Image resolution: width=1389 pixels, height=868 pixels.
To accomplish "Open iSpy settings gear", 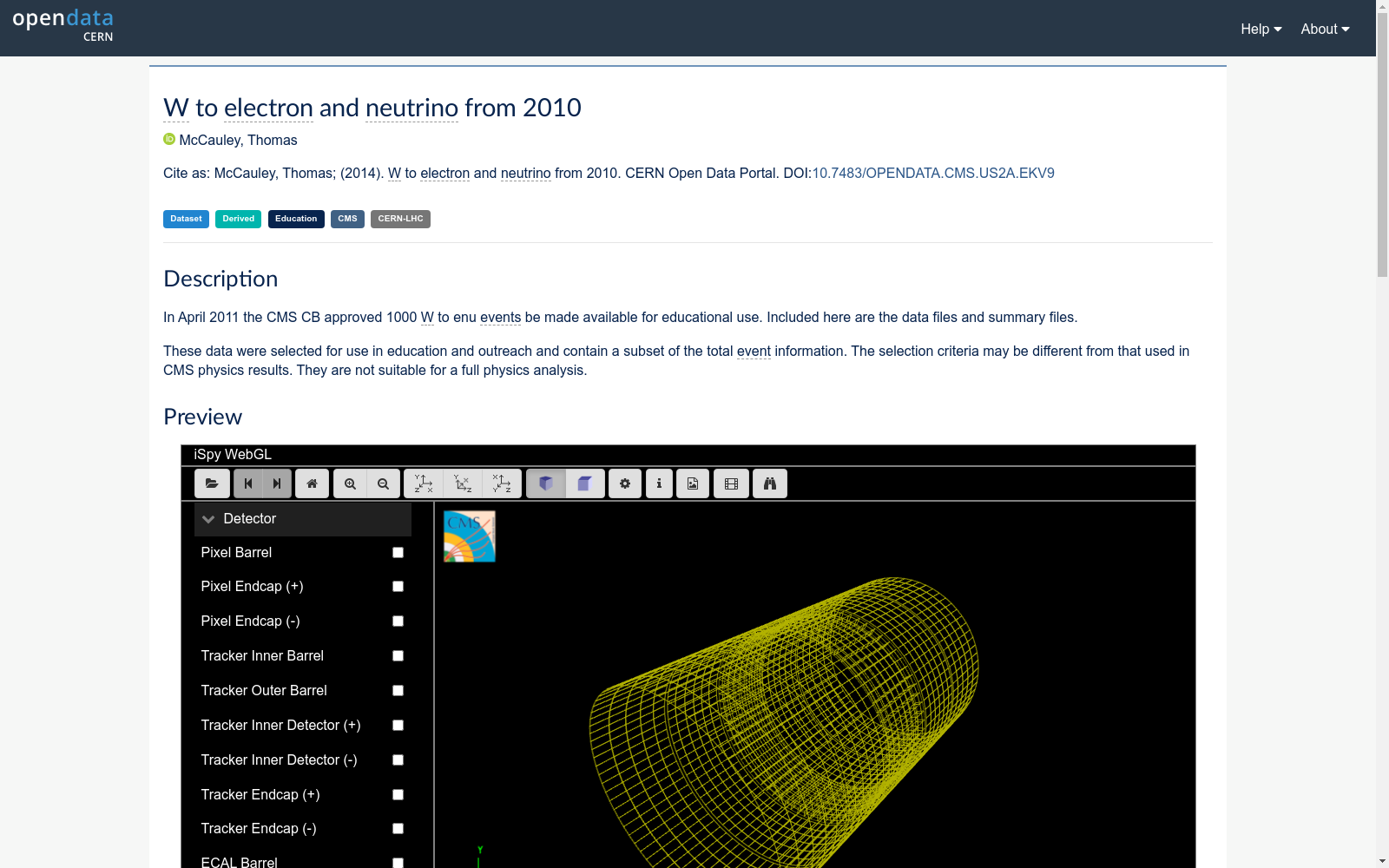I will (625, 483).
